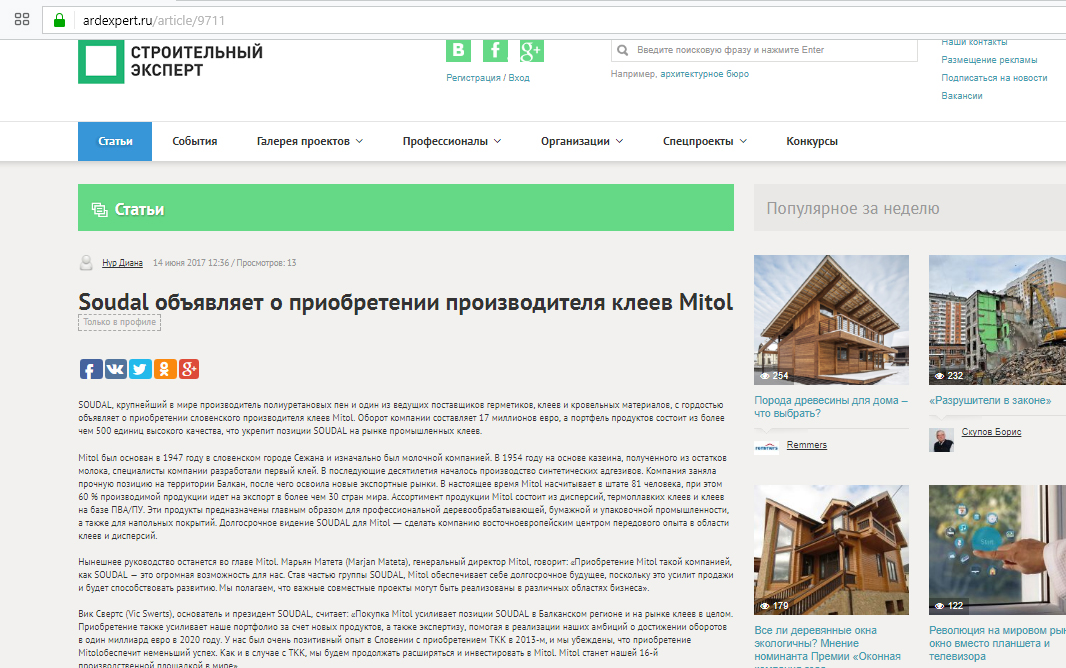Share article on Google Plus
The height and width of the screenshot is (668, 1066).
click(189, 369)
